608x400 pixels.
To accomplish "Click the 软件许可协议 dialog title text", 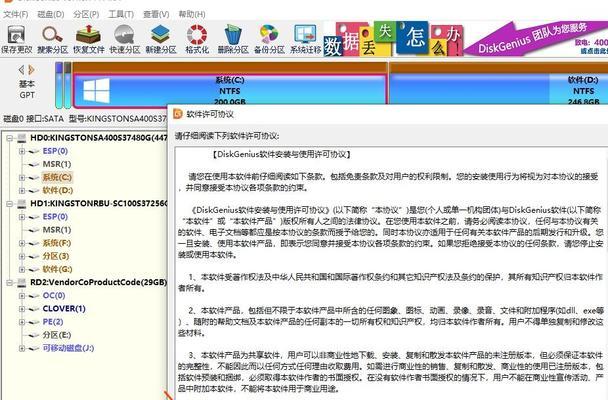I will point(210,114).
